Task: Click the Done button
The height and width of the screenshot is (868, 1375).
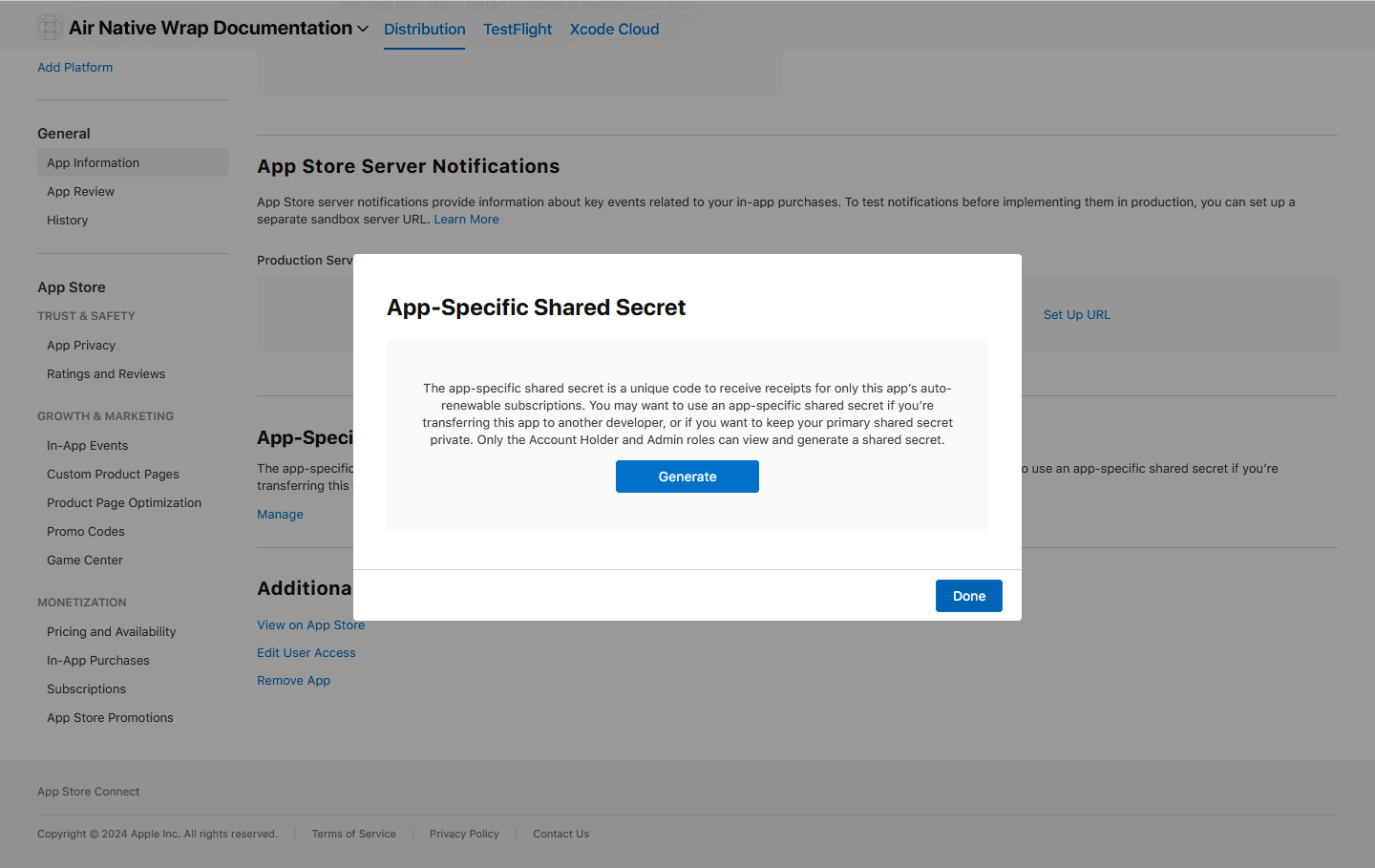Action: click(969, 596)
